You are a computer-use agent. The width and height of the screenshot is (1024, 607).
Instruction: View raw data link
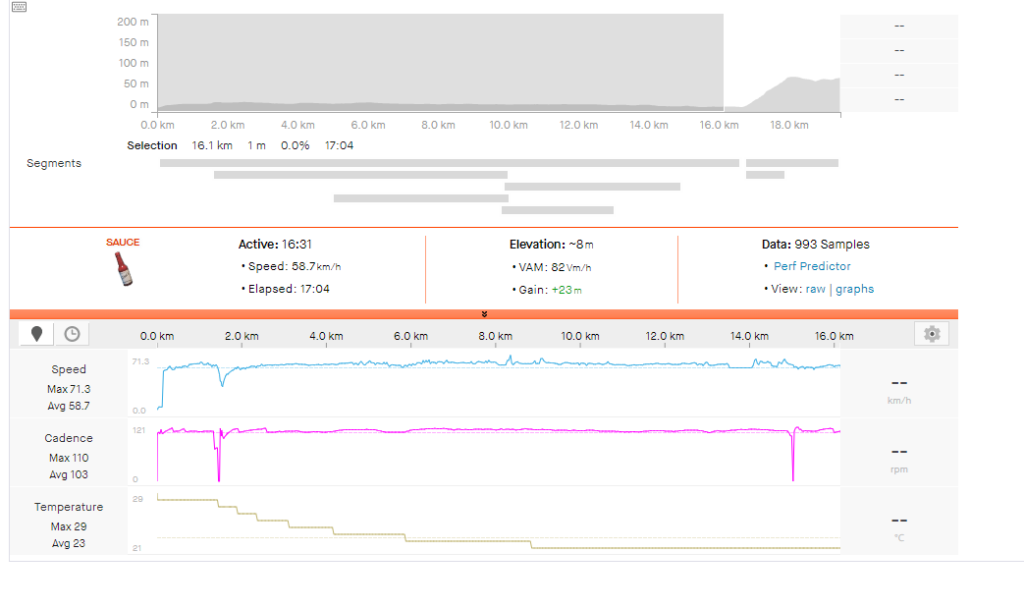click(815, 289)
